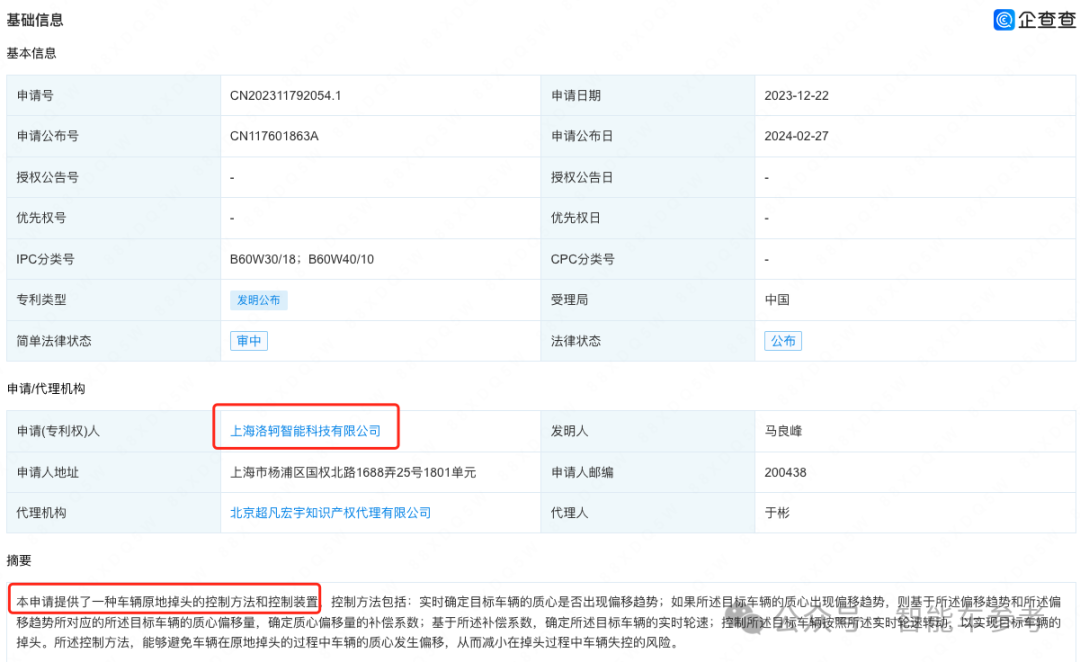1080x662 pixels.
Task: Select postal code 200438
Action: pos(785,472)
